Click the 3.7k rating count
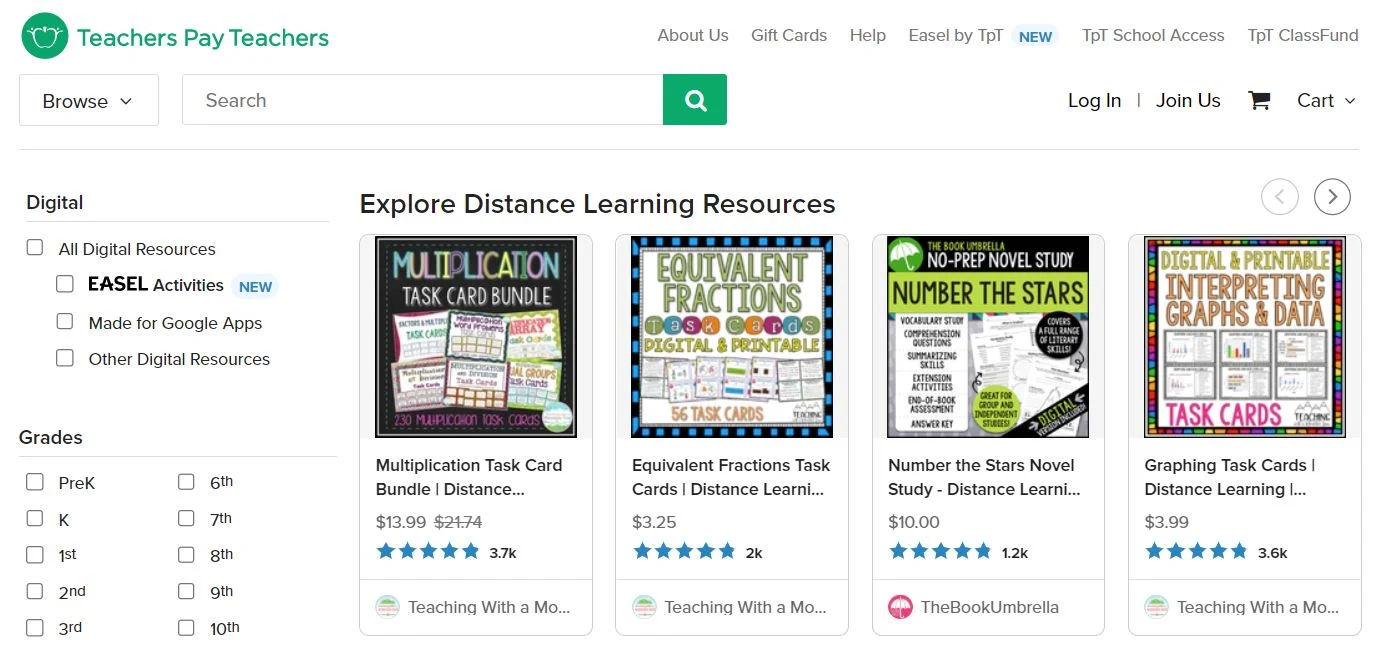The width and height of the screenshot is (1393, 651). tap(503, 553)
